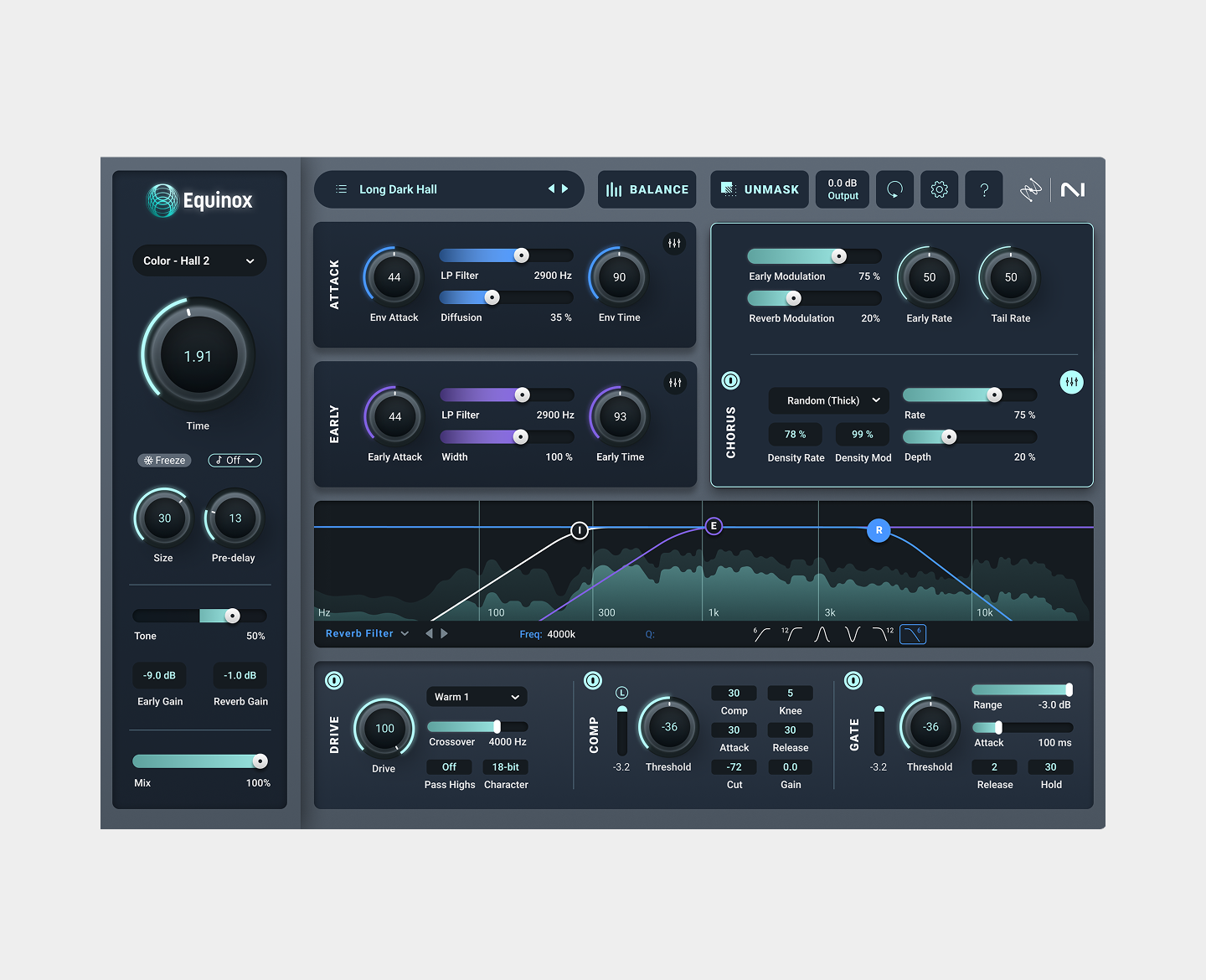Select the 6 dB high-pass filter shape

[761, 634]
